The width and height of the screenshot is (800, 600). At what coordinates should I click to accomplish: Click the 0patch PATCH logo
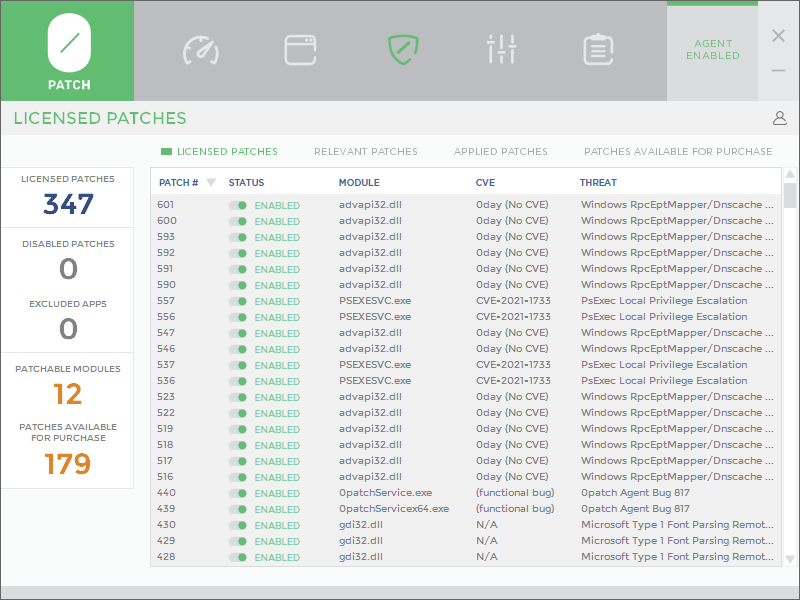tap(68, 51)
